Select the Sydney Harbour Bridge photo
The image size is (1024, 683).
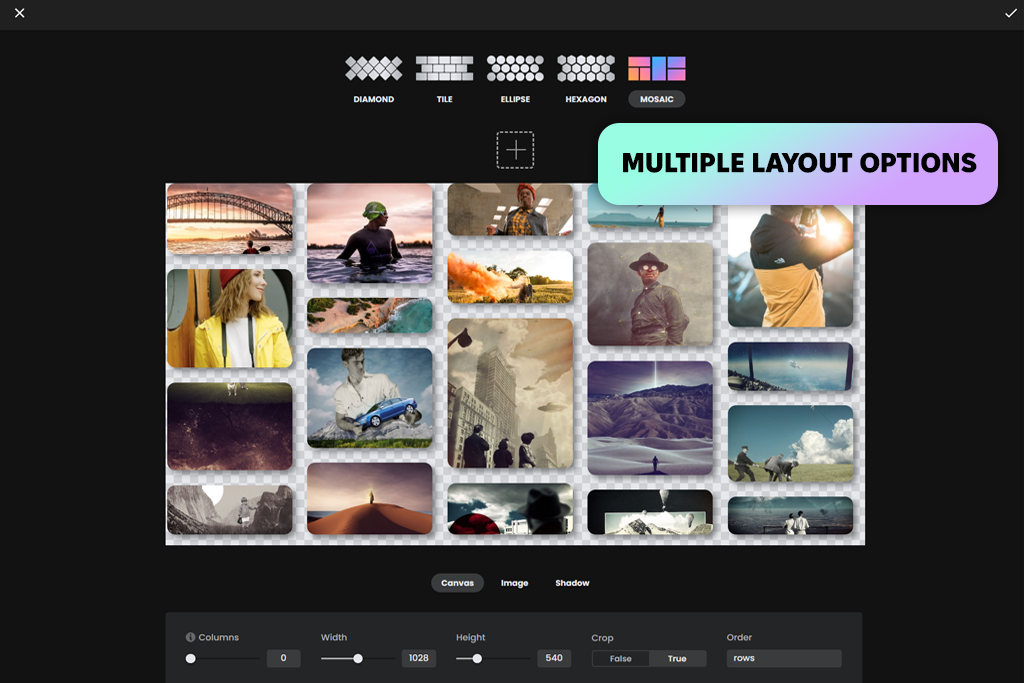(230, 219)
